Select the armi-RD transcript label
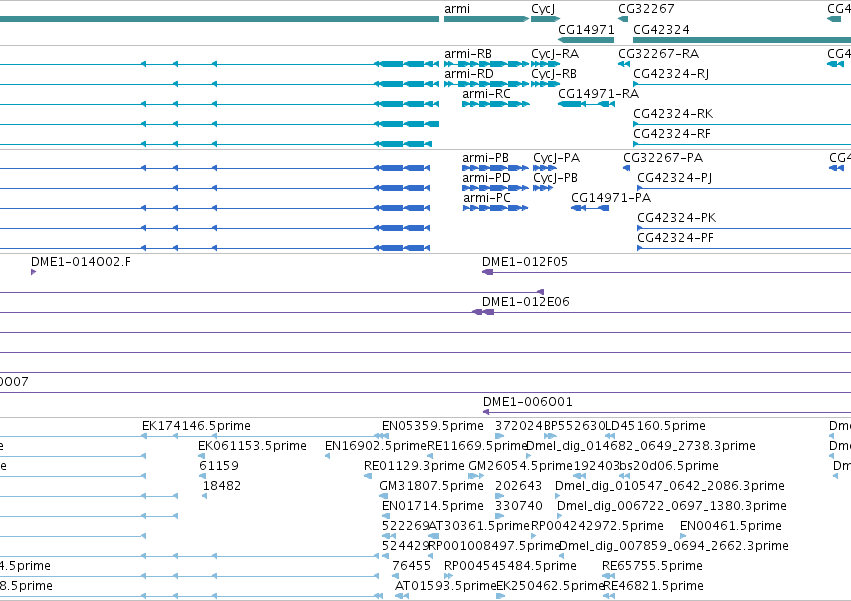Image resolution: width=851 pixels, height=601 pixels. tap(469, 74)
